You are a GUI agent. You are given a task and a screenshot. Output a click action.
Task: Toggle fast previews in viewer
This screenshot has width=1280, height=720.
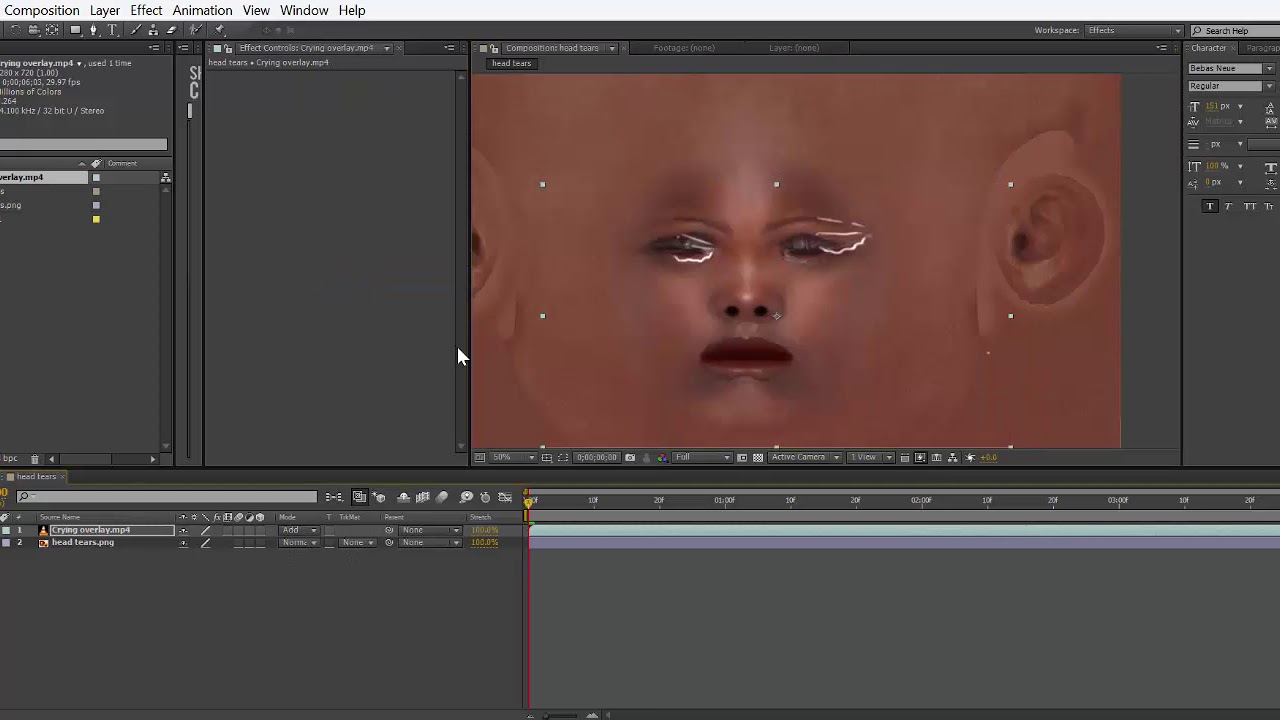tap(921, 457)
